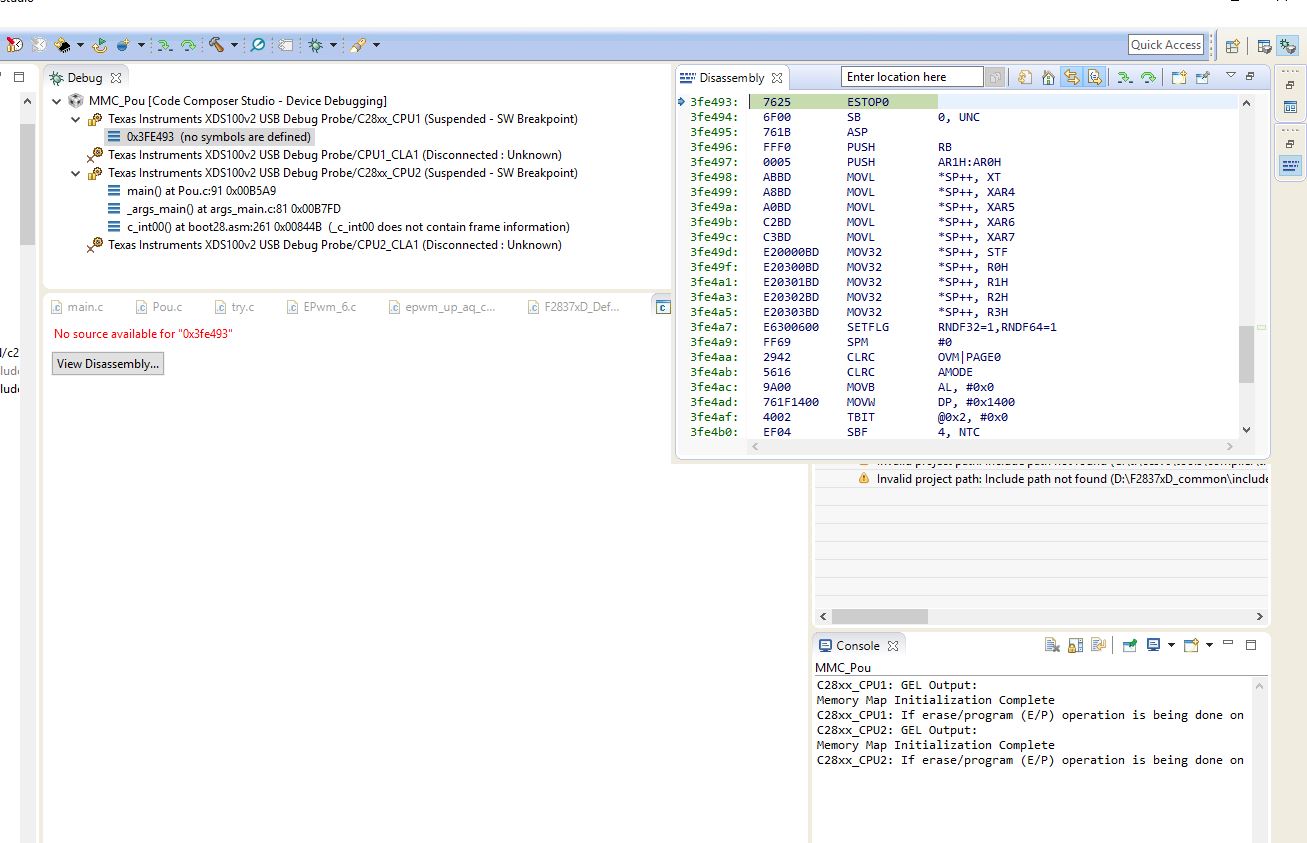Open the Build hammer dropdown arrow
Image resolution: width=1307 pixels, height=843 pixels.
pyautogui.click(x=234, y=45)
